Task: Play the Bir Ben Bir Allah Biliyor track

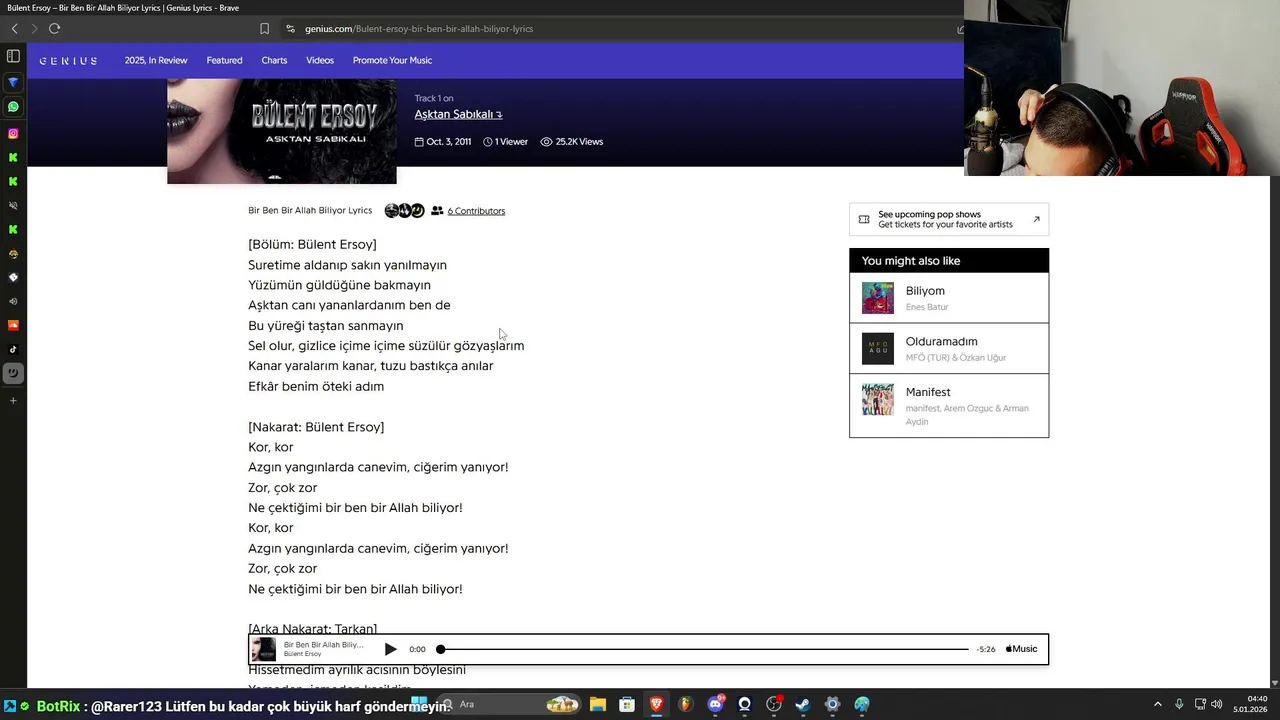Action: pos(390,649)
